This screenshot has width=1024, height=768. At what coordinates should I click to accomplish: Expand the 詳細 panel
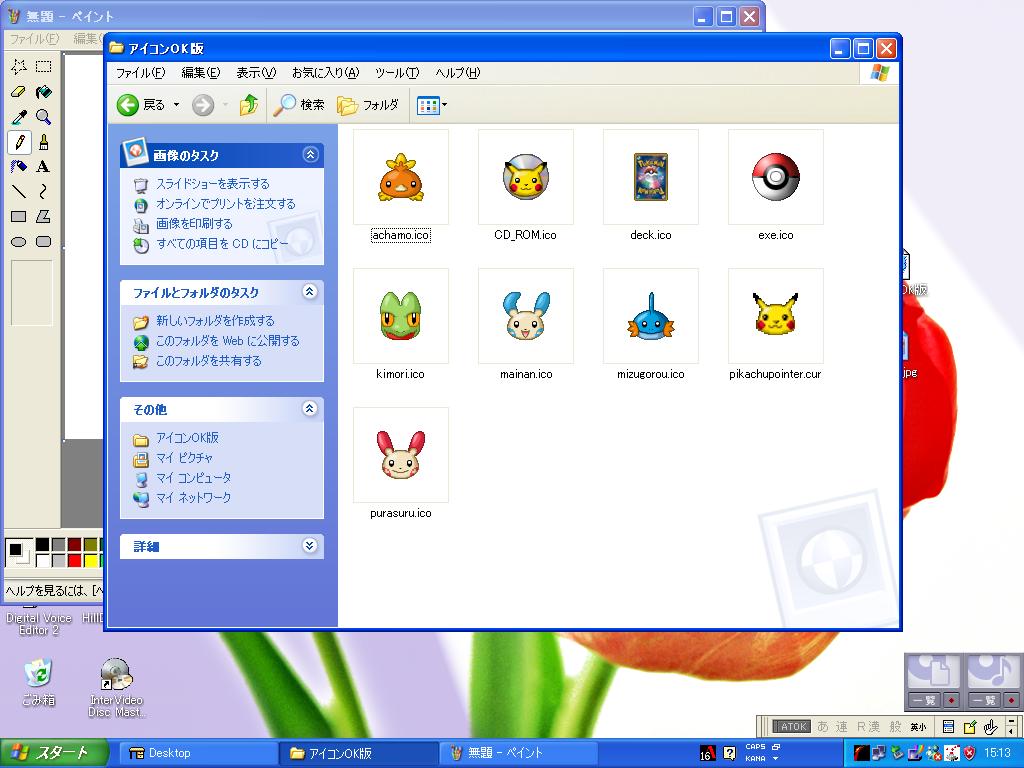(310, 545)
